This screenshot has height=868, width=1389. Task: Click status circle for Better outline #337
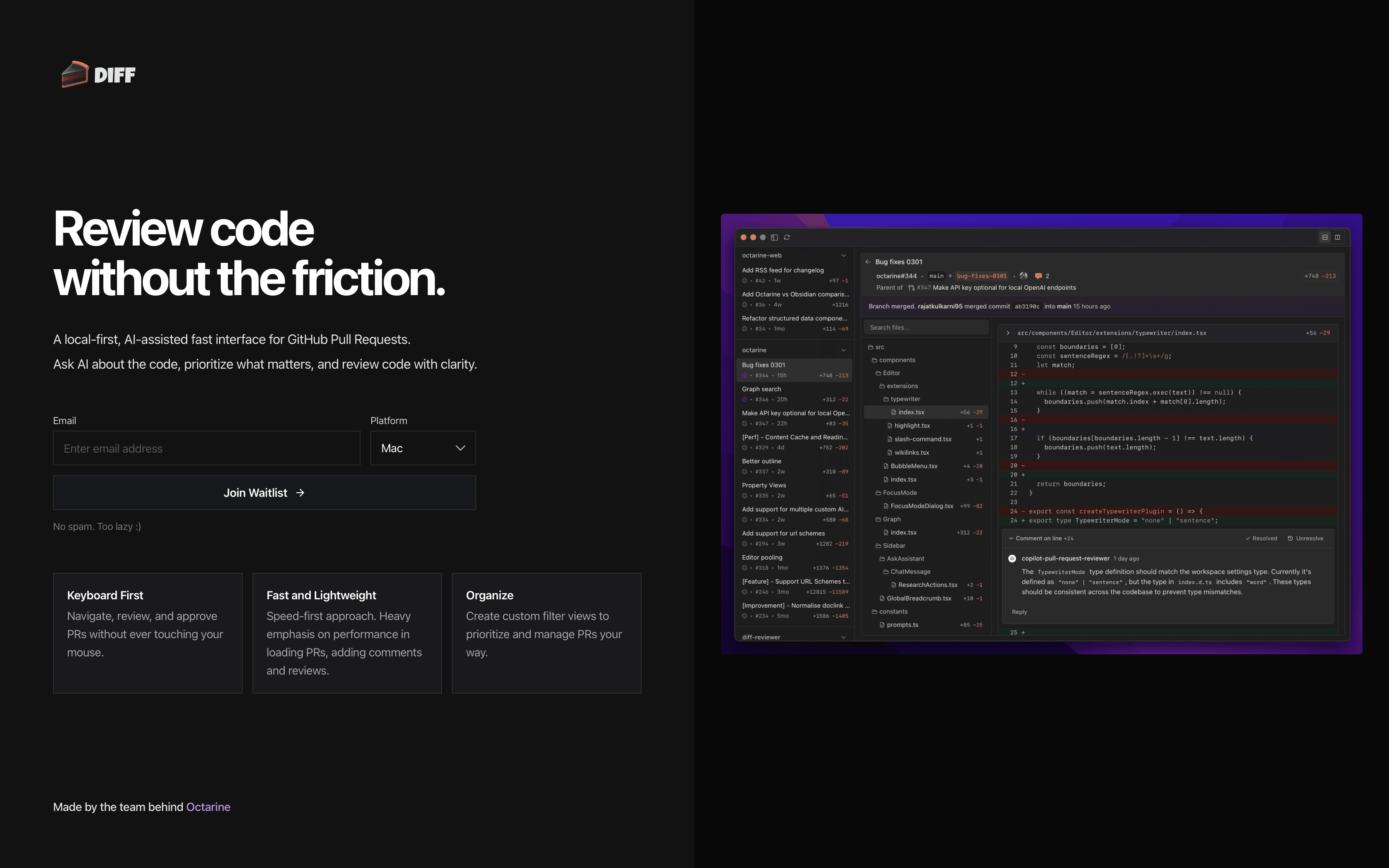coord(745,472)
